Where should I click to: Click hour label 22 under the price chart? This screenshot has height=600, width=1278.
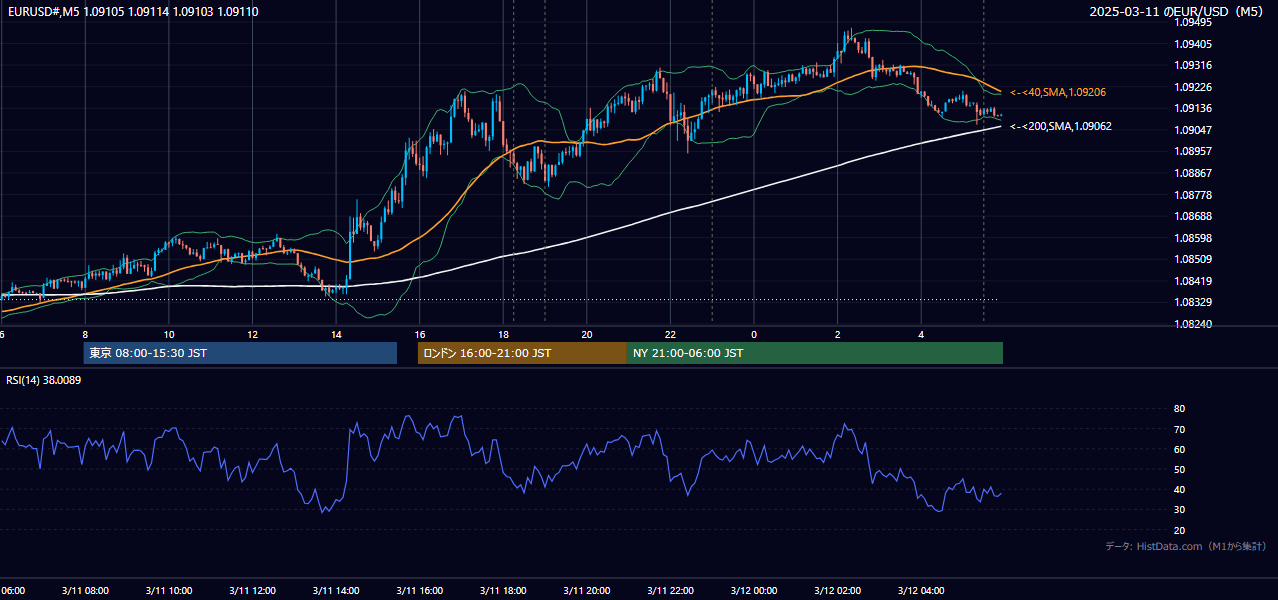pyautogui.click(x=670, y=334)
